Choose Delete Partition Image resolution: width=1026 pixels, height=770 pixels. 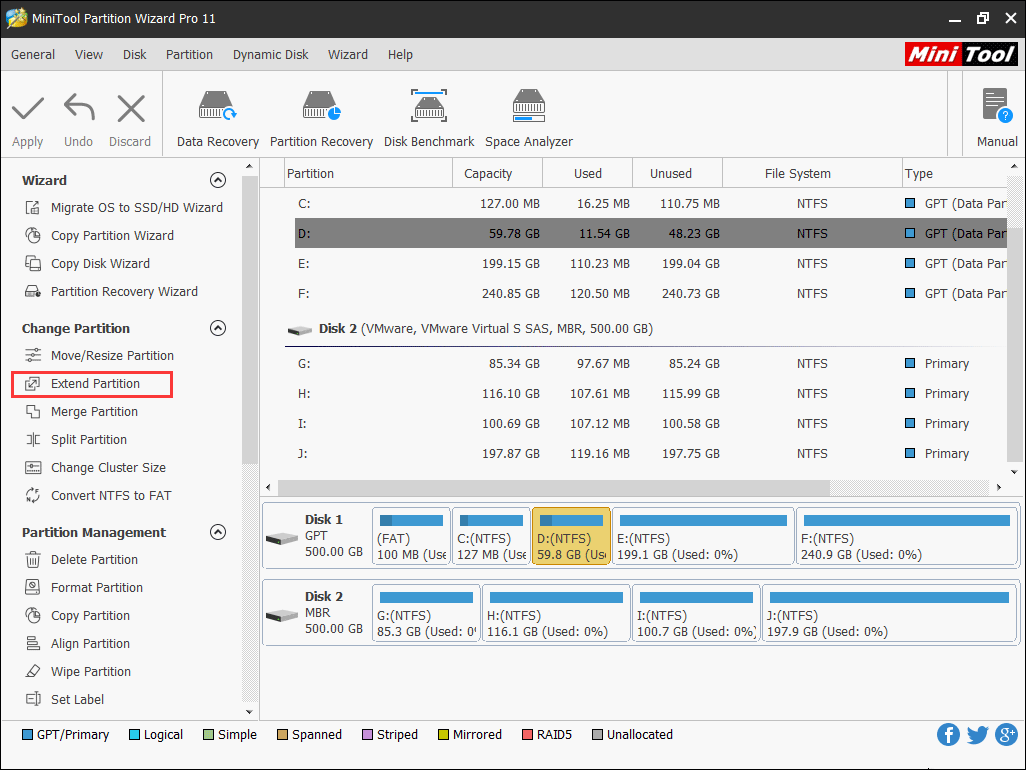pos(81,560)
